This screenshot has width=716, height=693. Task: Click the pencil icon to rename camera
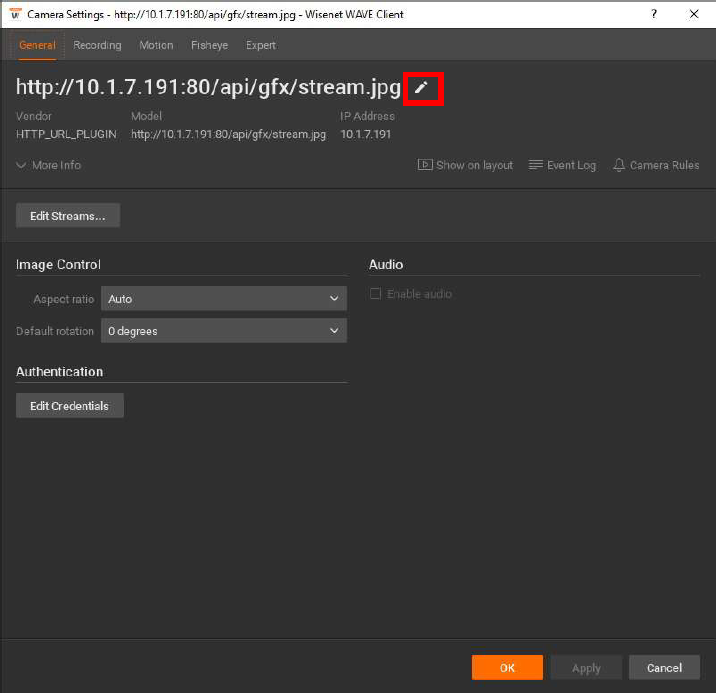coord(421,88)
